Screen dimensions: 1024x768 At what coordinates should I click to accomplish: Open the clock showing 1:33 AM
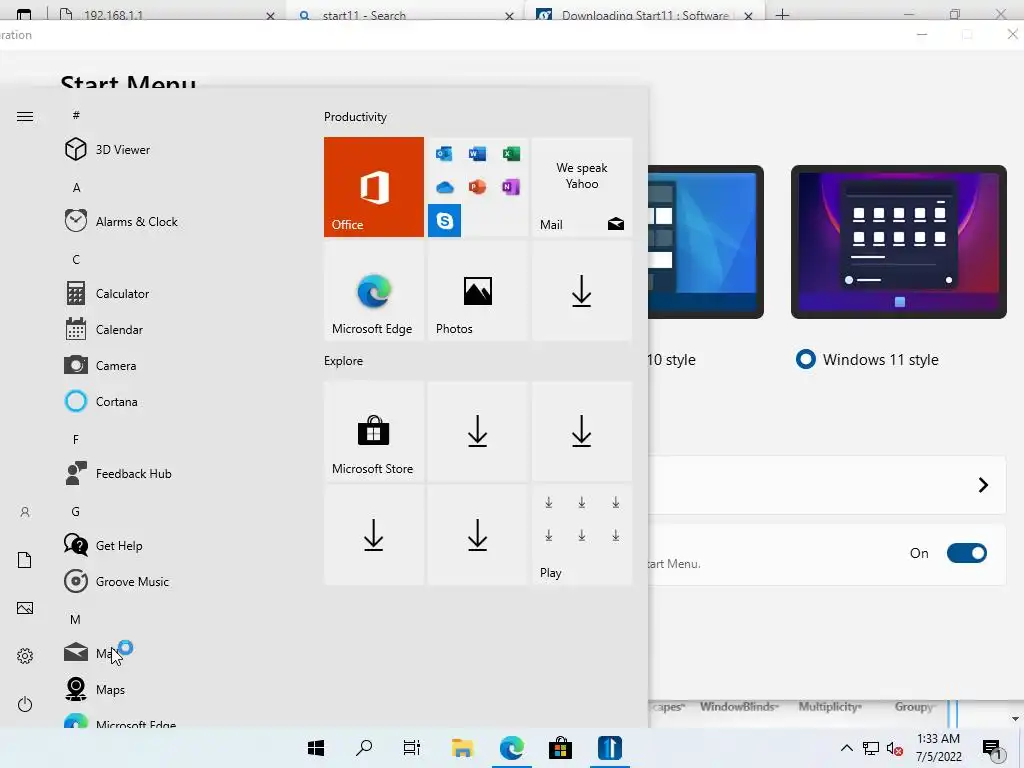(x=938, y=748)
